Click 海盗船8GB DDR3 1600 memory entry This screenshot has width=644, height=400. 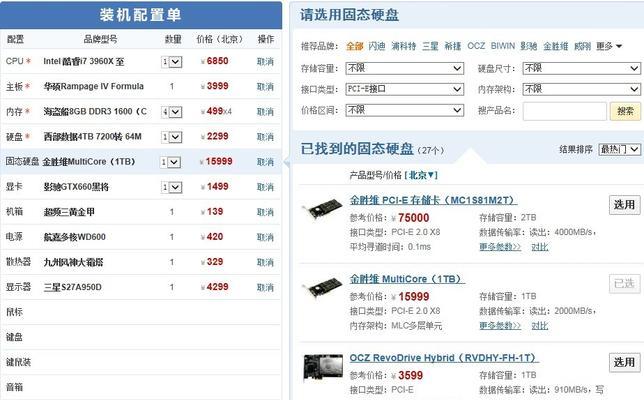click(95, 112)
